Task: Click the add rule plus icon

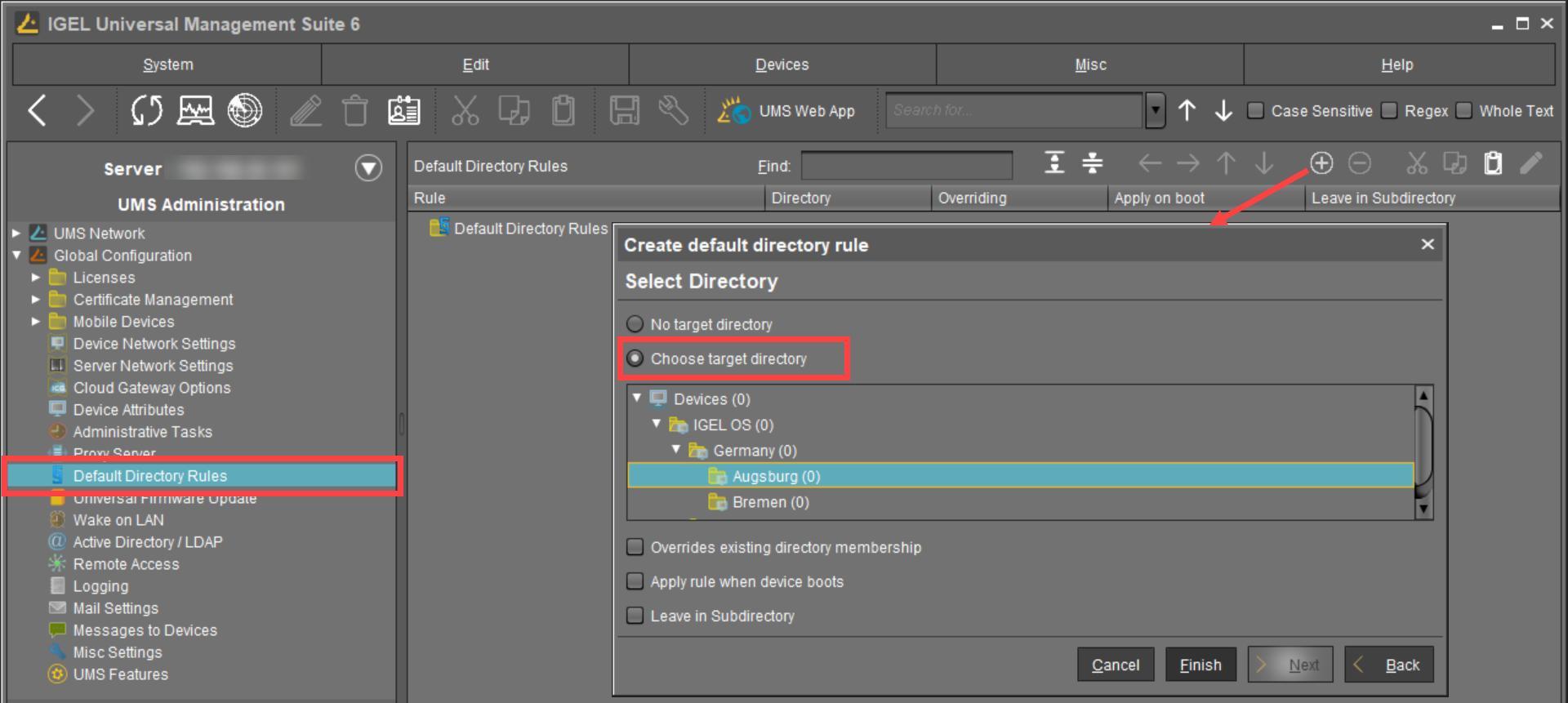Action: click(x=1321, y=163)
